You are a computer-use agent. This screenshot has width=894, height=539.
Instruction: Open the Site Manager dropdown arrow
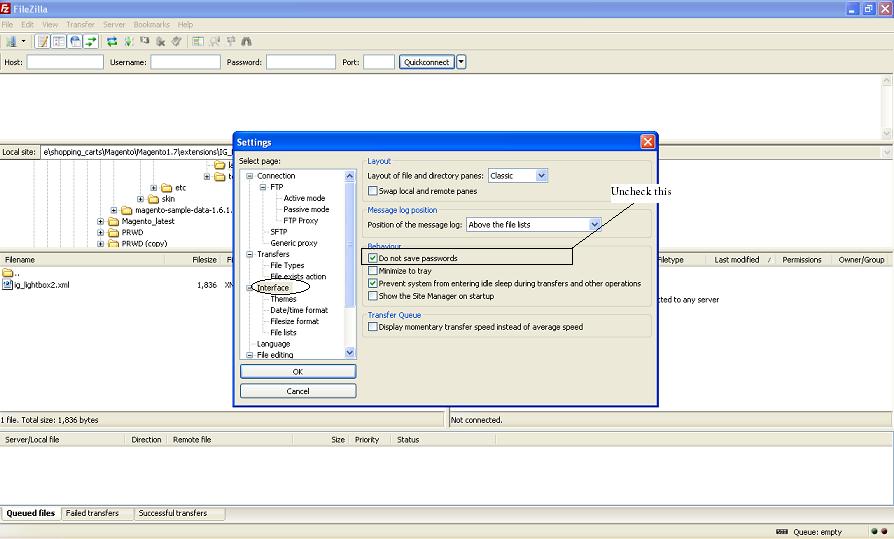coord(23,41)
